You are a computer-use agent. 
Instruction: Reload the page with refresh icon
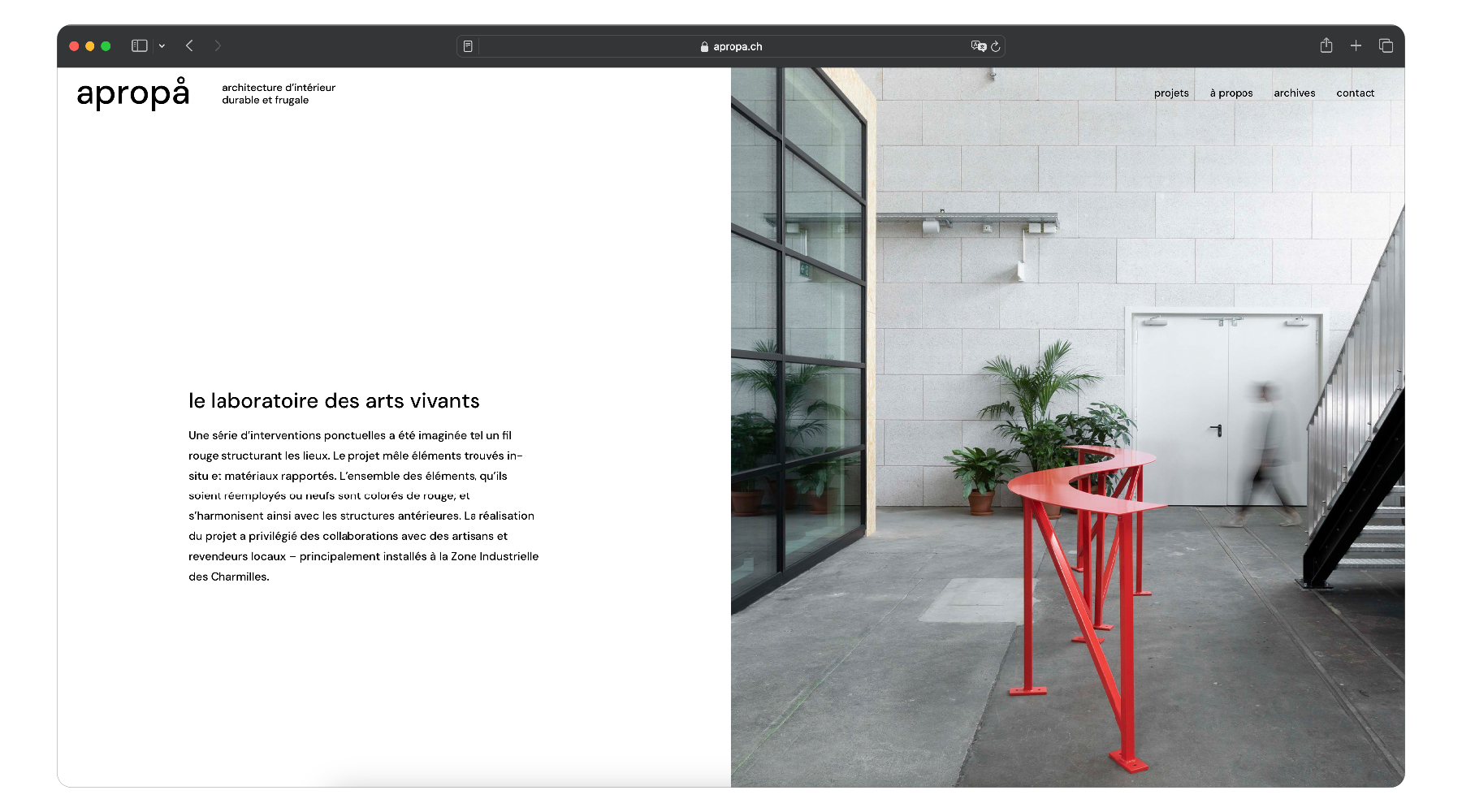[x=996, y=46]
